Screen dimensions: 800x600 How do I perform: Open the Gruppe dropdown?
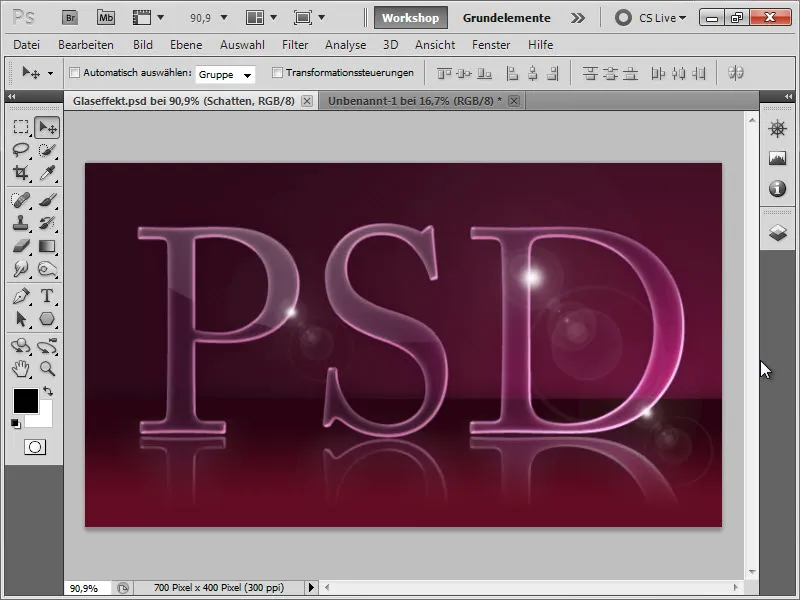coord(225,74)
